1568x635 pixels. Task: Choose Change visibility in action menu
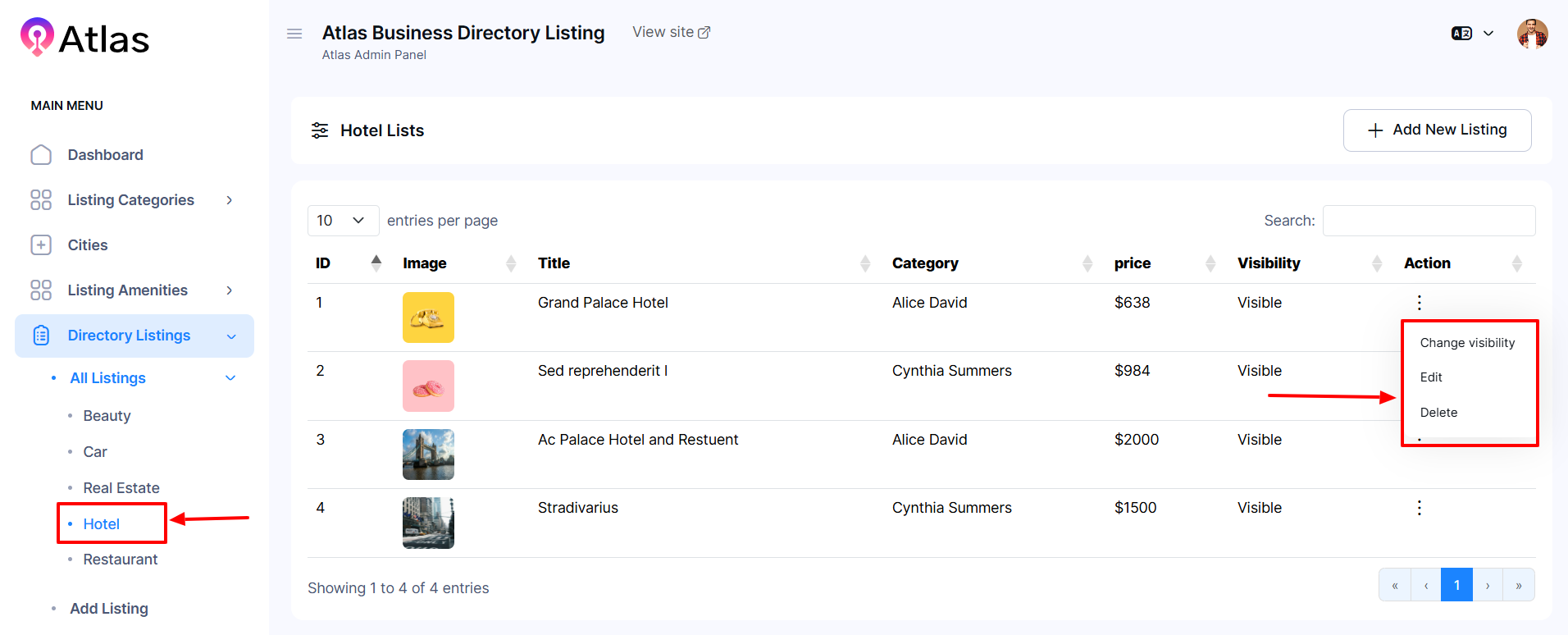[x=1467, y=343]
